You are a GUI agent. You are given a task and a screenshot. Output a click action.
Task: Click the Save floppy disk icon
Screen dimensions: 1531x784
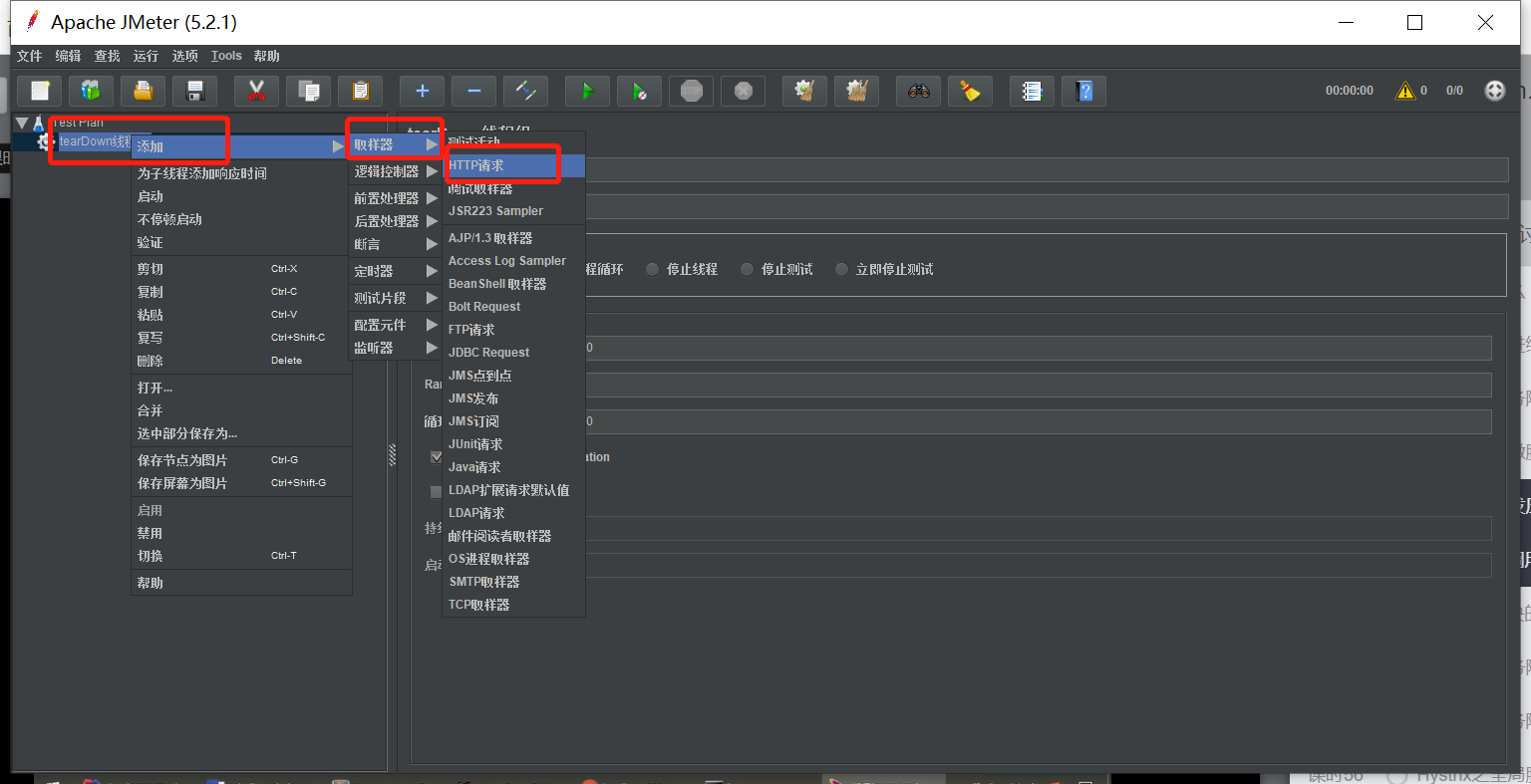pyautogui.click(x=195, y=91)
